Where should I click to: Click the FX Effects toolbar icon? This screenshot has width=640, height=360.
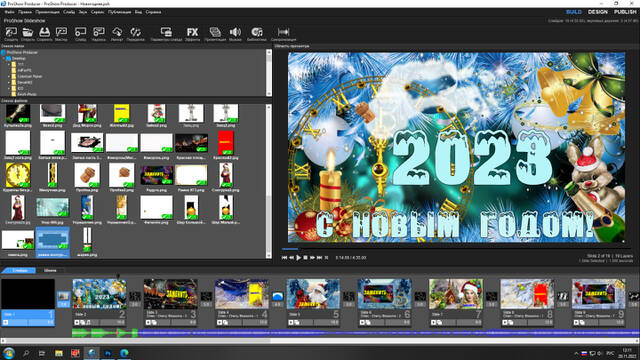(192, 34)
